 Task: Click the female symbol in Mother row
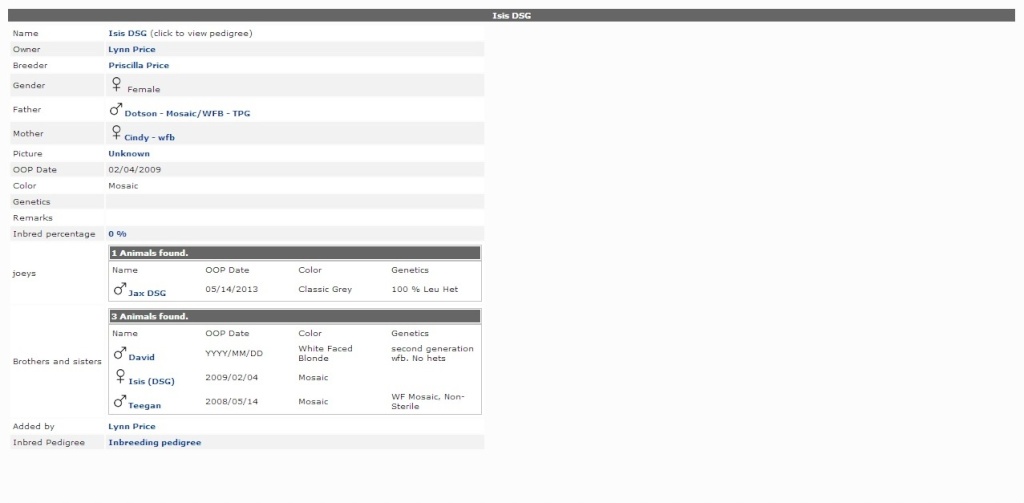[x=116, y=133]
